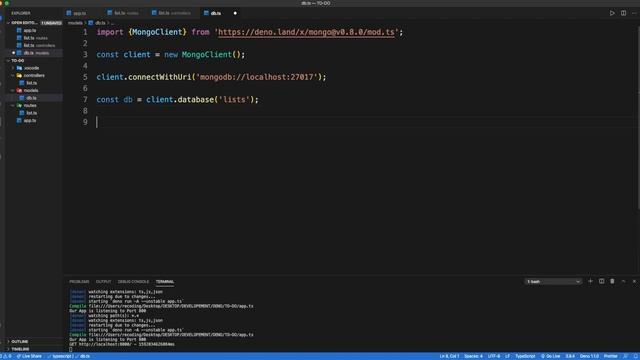Open notifications bell in status bar
The height and width of the screenshot is (360, 640).
[x=636, y=356]
